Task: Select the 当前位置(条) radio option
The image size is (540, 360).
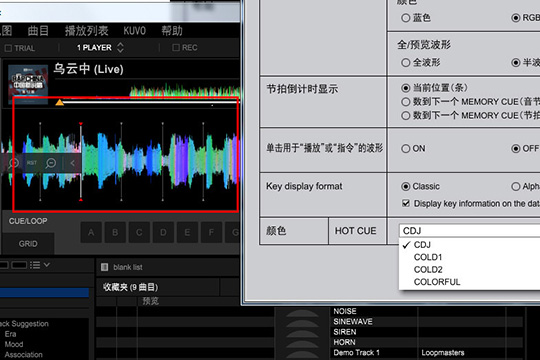Action: coord(406,88)
